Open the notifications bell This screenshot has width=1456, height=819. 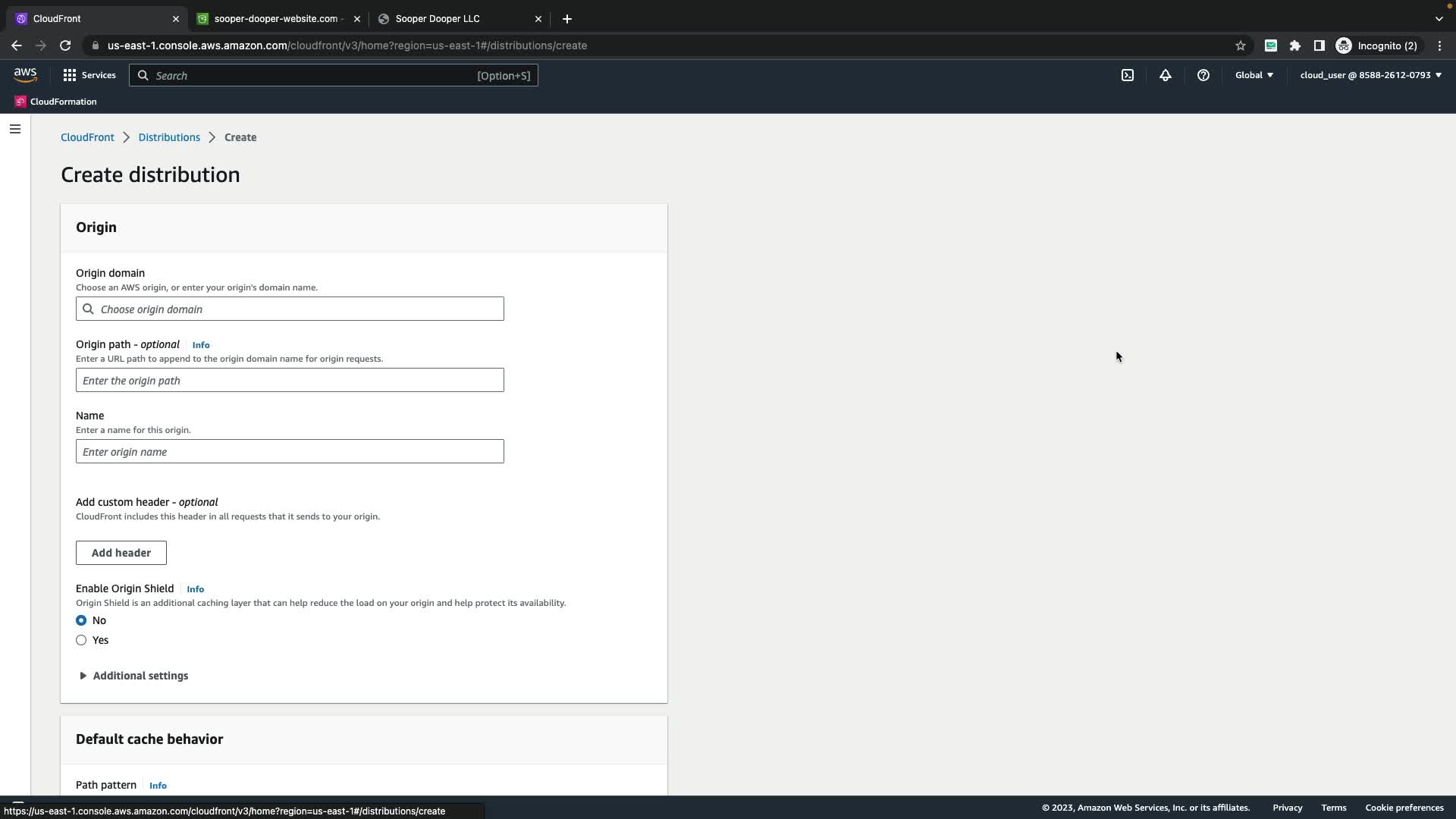1166,75
